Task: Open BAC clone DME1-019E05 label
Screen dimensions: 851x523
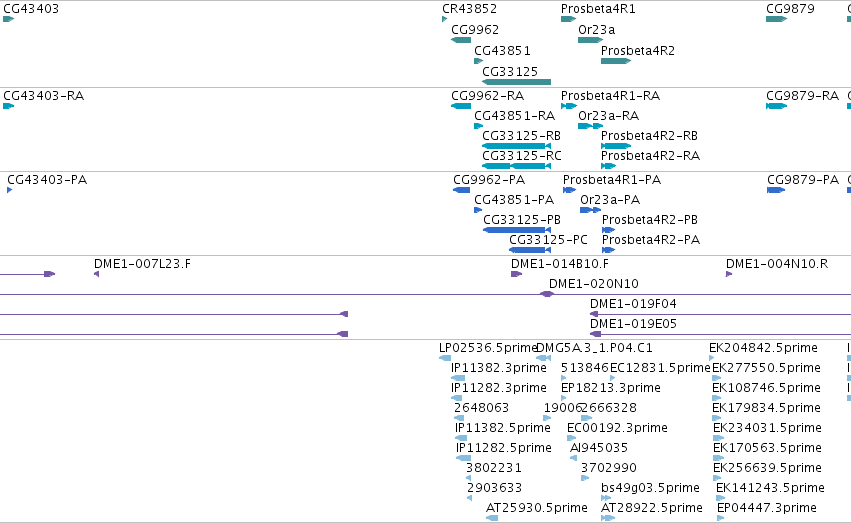Action: click(x=633, y=324)
